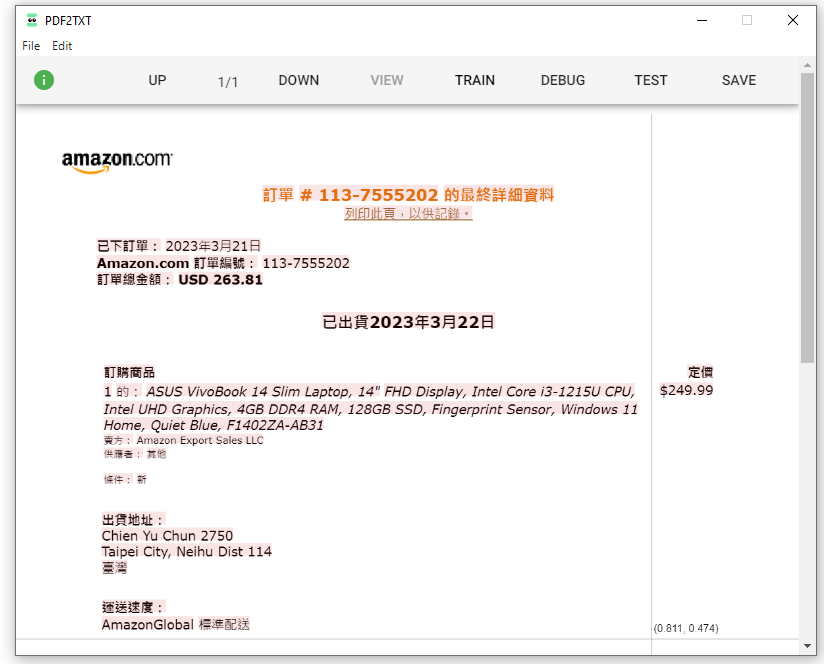Select the country text 臺灣
The image size is (824, 664).
pyautogui.click(x=114, y=567)
